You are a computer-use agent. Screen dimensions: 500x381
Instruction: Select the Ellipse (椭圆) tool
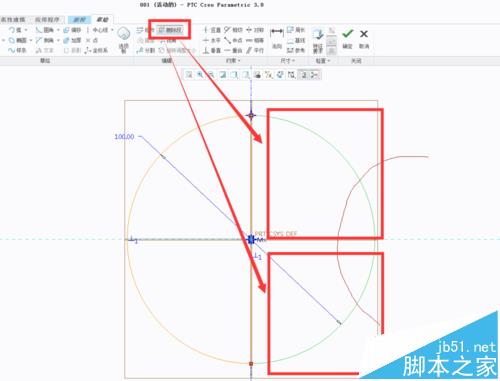[x=18, y=40]
